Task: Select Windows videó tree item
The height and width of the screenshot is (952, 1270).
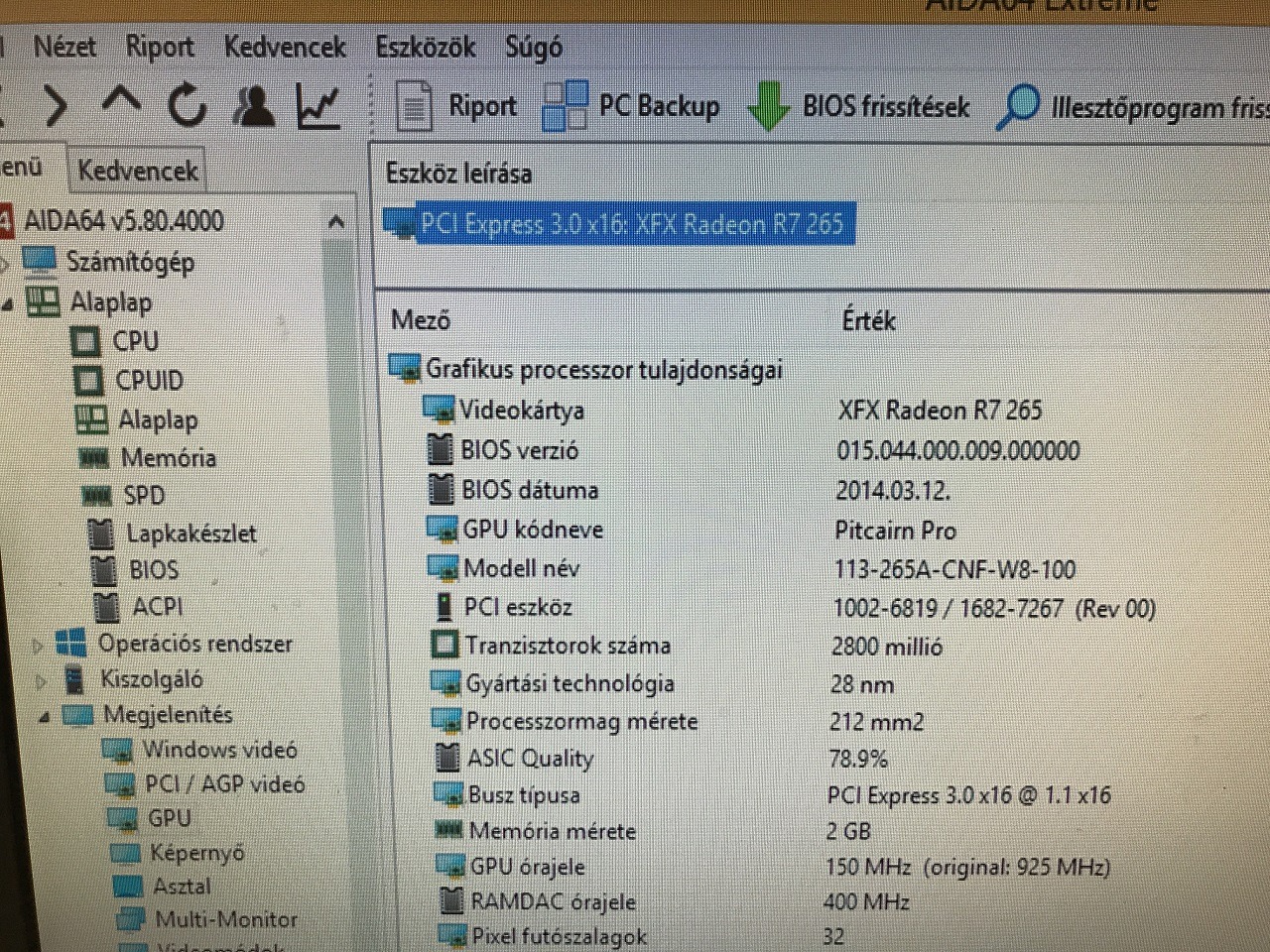Action: click(220, 750)
